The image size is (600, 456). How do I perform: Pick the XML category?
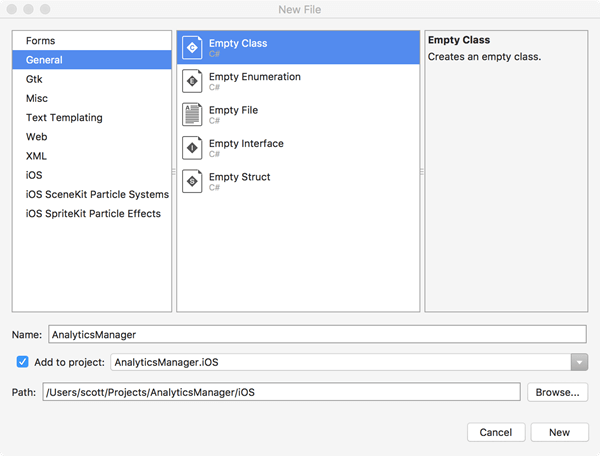click(36, 156)
